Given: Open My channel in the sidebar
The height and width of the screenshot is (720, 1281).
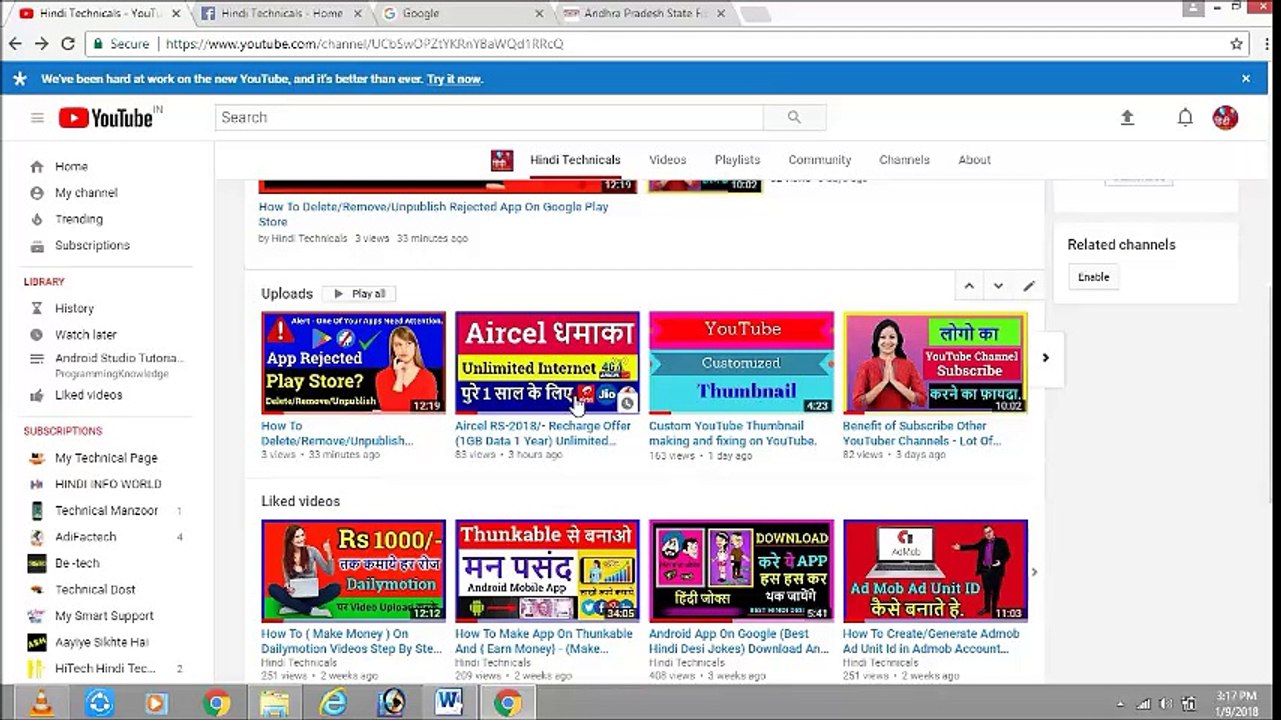Looking at the screenshot, I should [x=86, y=193].
